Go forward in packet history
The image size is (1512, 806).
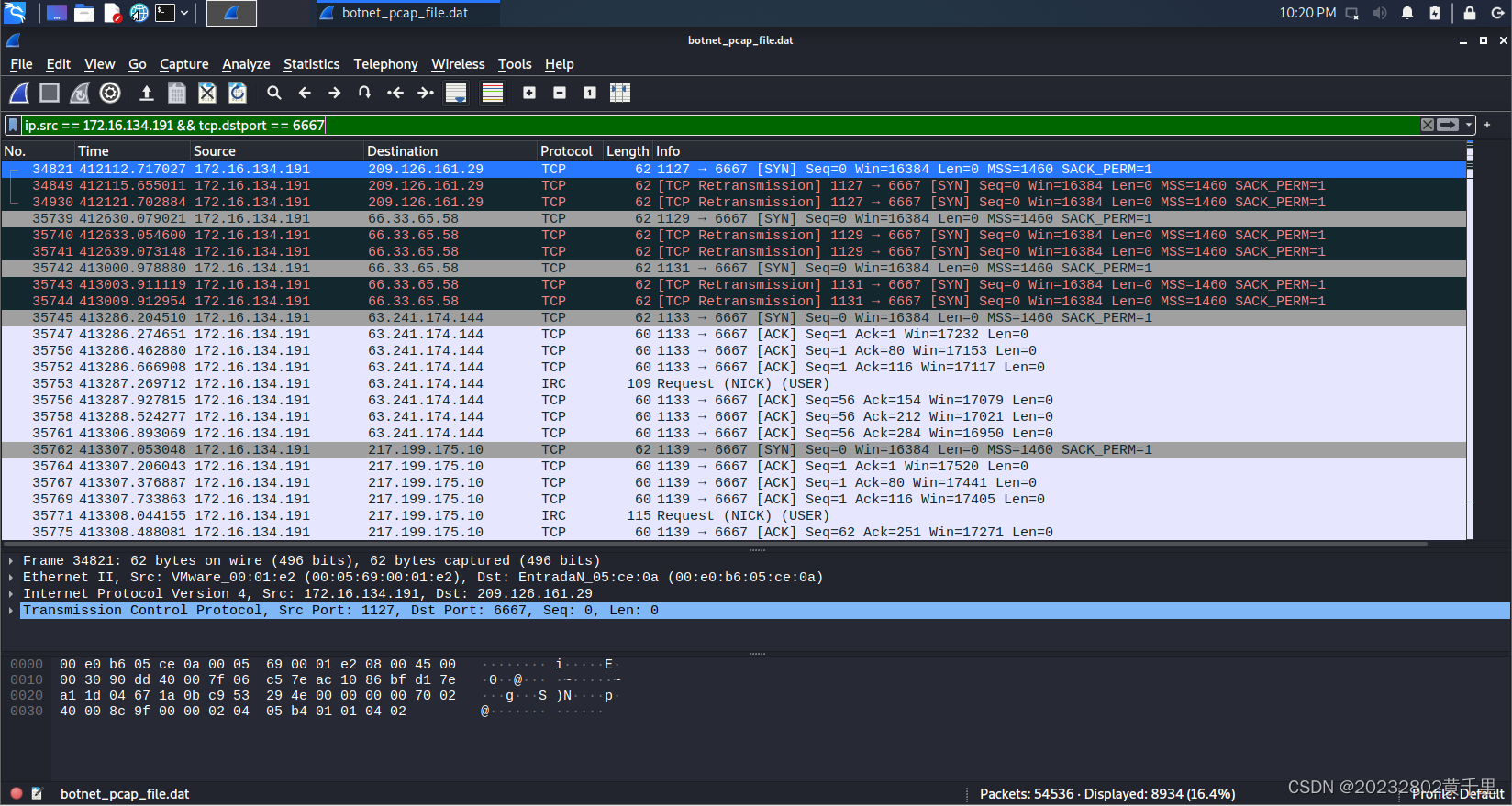click(335, 93)
